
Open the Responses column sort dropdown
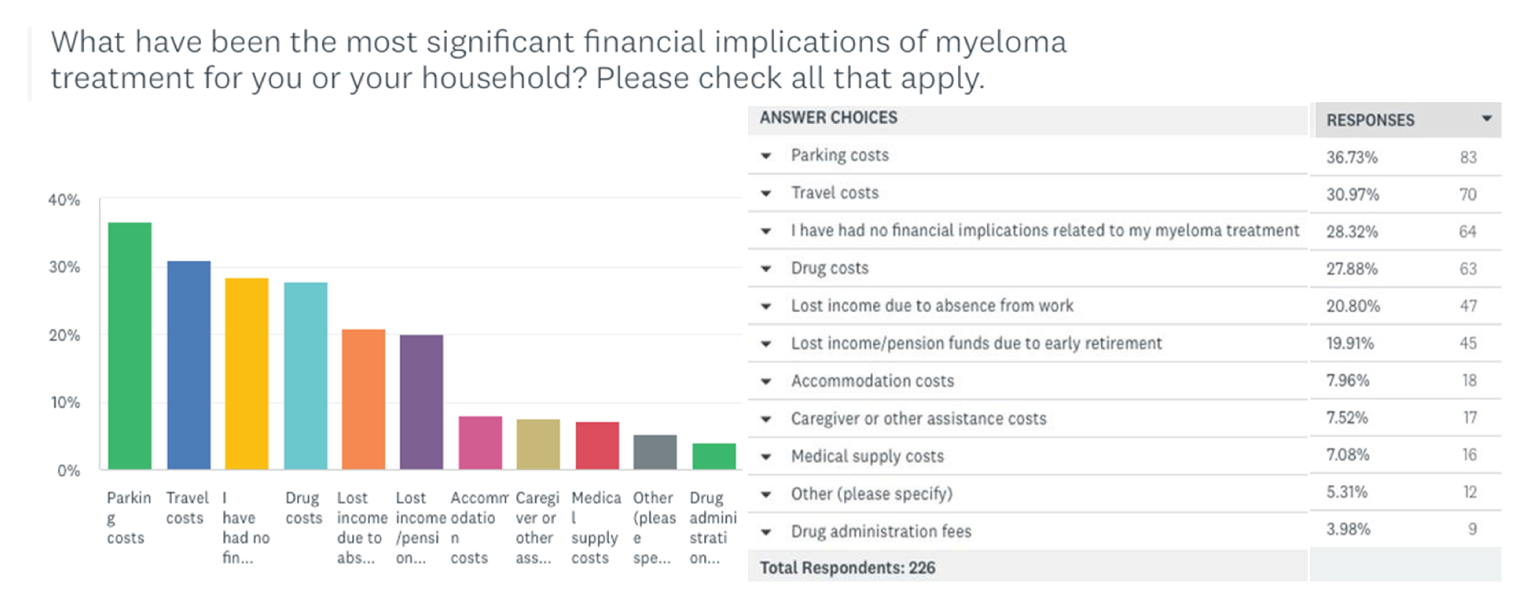(x=1487, y=119)
